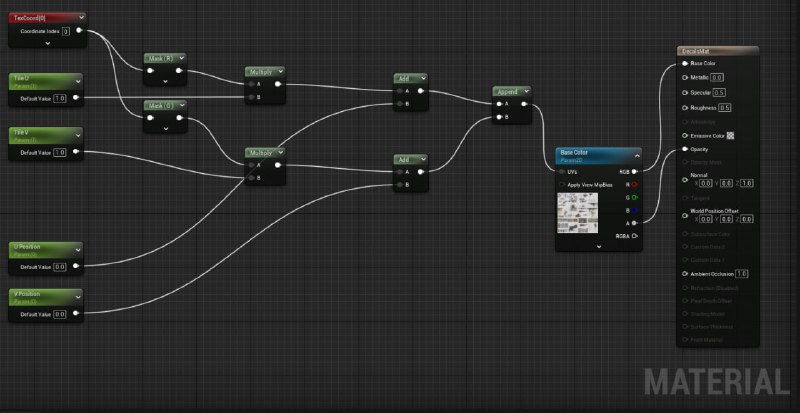Open the Tile U parameter dropdown arrow
This screenshot has height=413, width=800.
point(78,81)
